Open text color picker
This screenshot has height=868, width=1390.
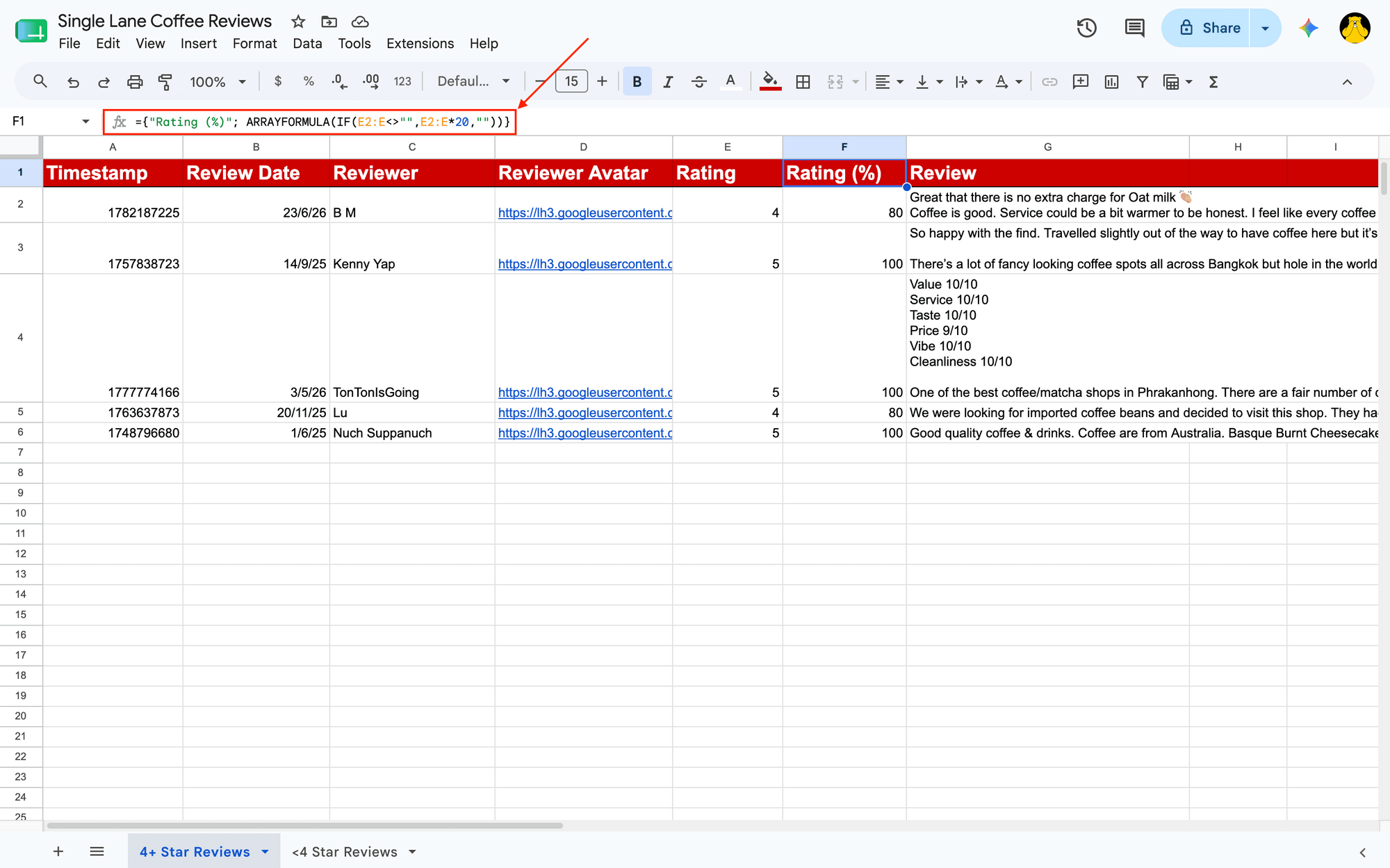730,82
